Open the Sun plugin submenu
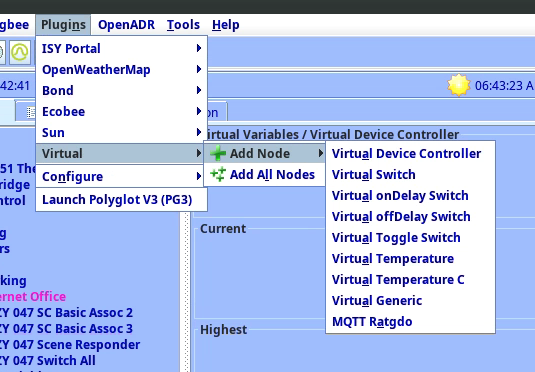 [121, 132]
